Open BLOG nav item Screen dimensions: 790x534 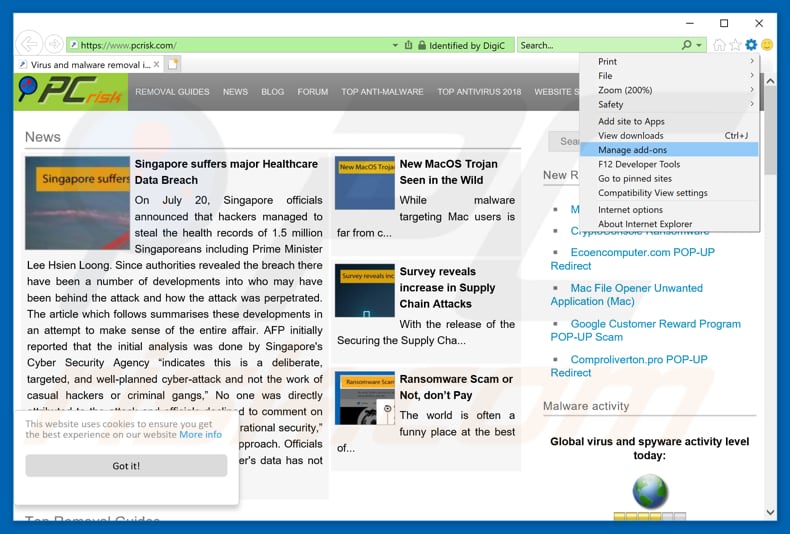tap(273, 92)
